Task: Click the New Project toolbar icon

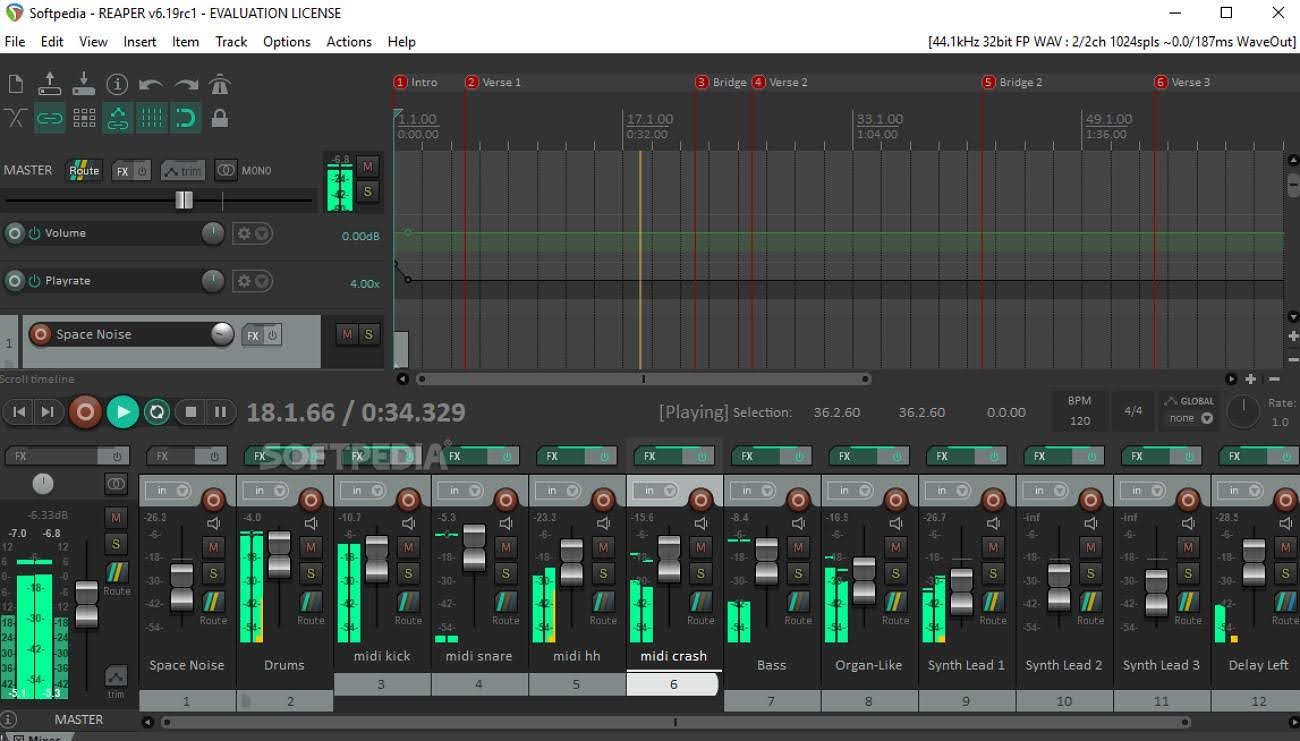Action: point(16,84)
